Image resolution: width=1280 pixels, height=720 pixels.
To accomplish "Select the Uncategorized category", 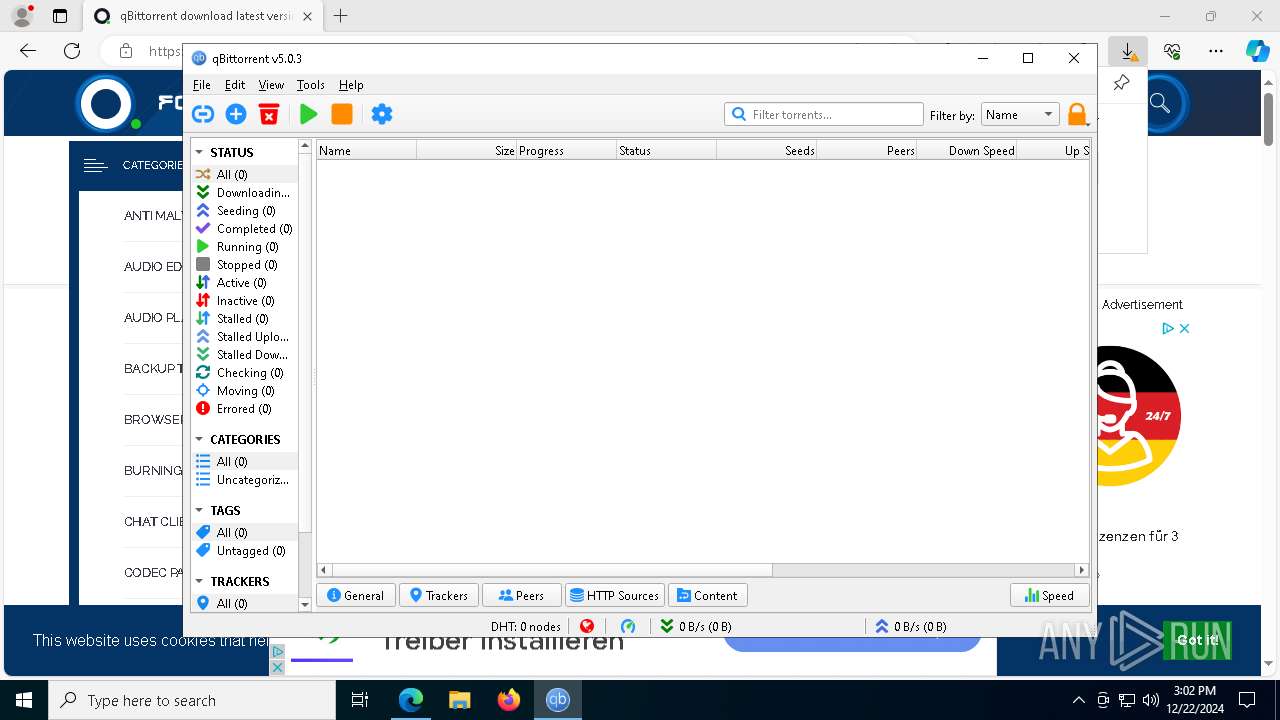I will [x=245, y=479].
